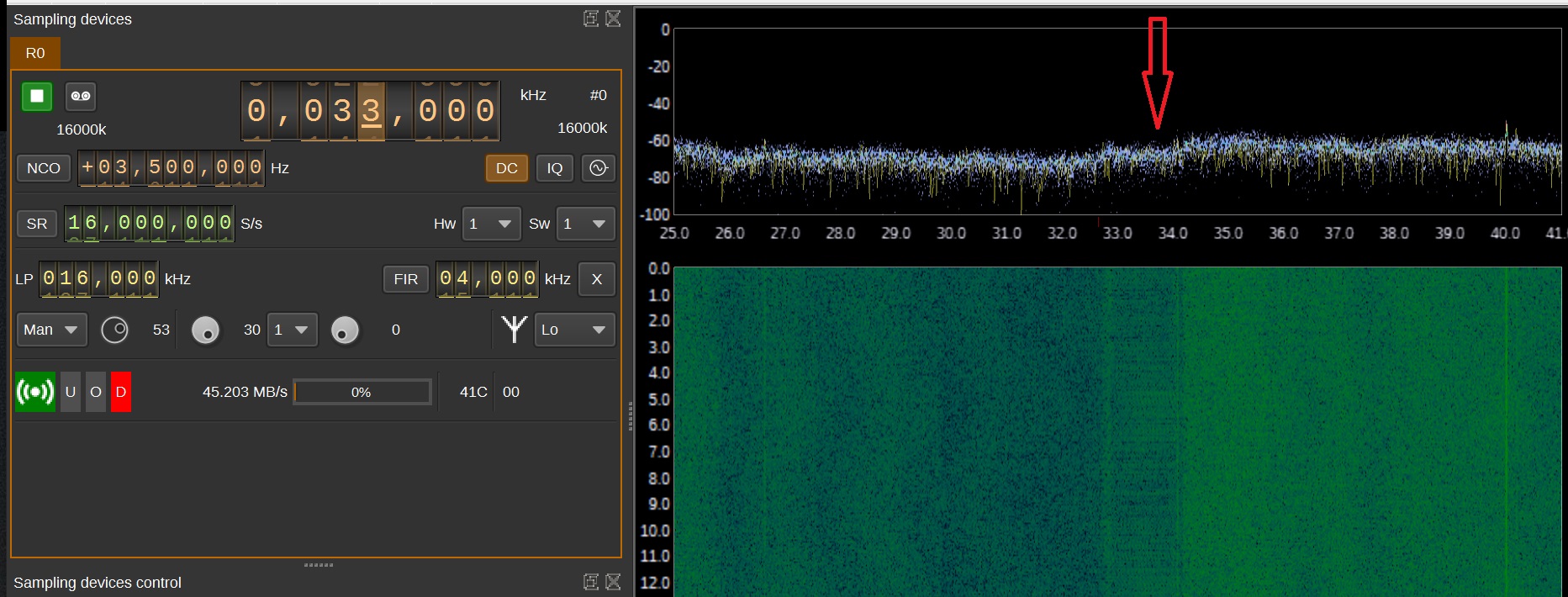
Task: Float the Sampling devices control panel
Action: tap(591, 582)
